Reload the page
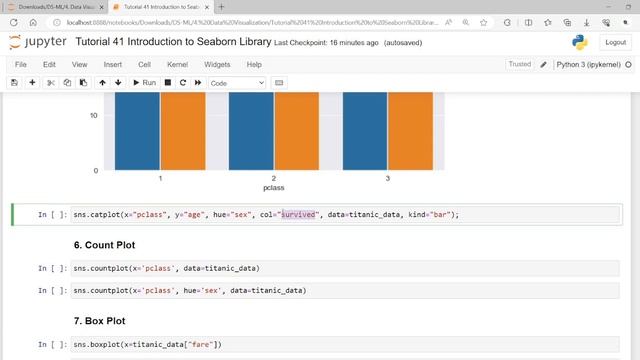Image resolution: width=640 pixels, height=360 pixels. click(14, 22)
